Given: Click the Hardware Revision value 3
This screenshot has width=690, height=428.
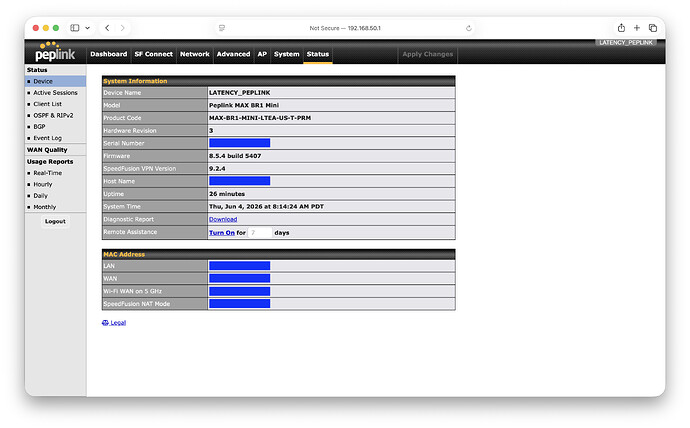Looking at the screenshot, I should 211,131.
